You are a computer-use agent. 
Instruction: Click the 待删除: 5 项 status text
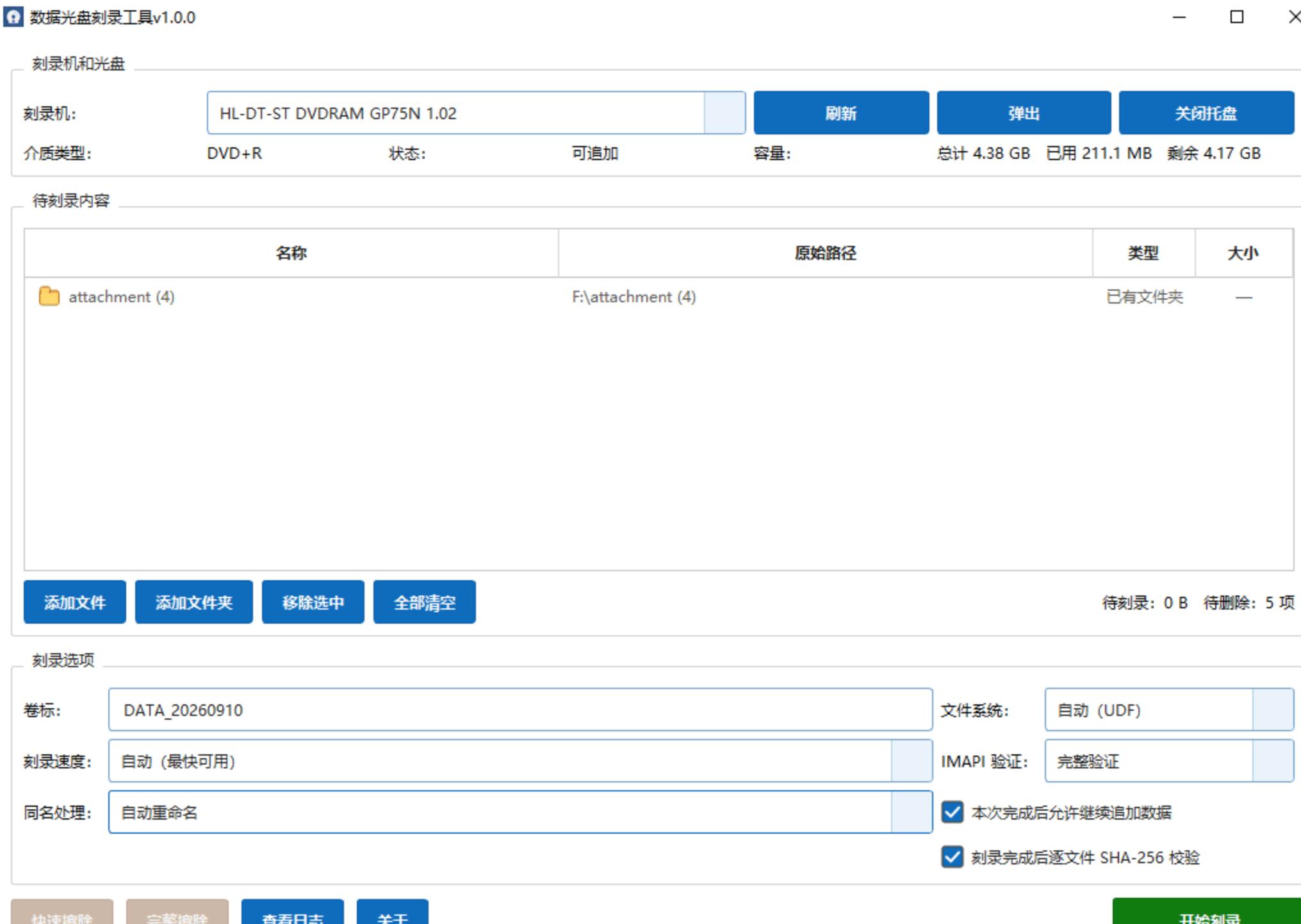1248,603
